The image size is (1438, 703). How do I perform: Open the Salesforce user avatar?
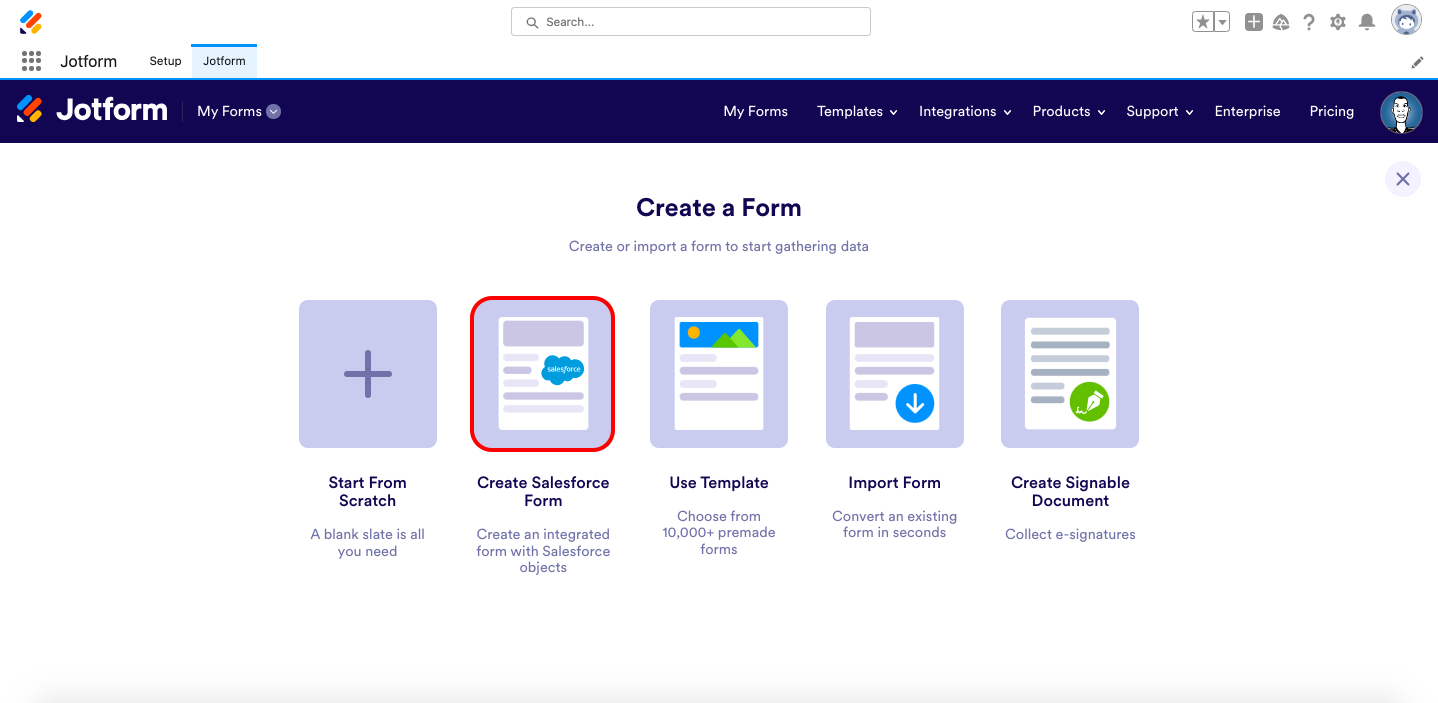(x=1406, y=20)
